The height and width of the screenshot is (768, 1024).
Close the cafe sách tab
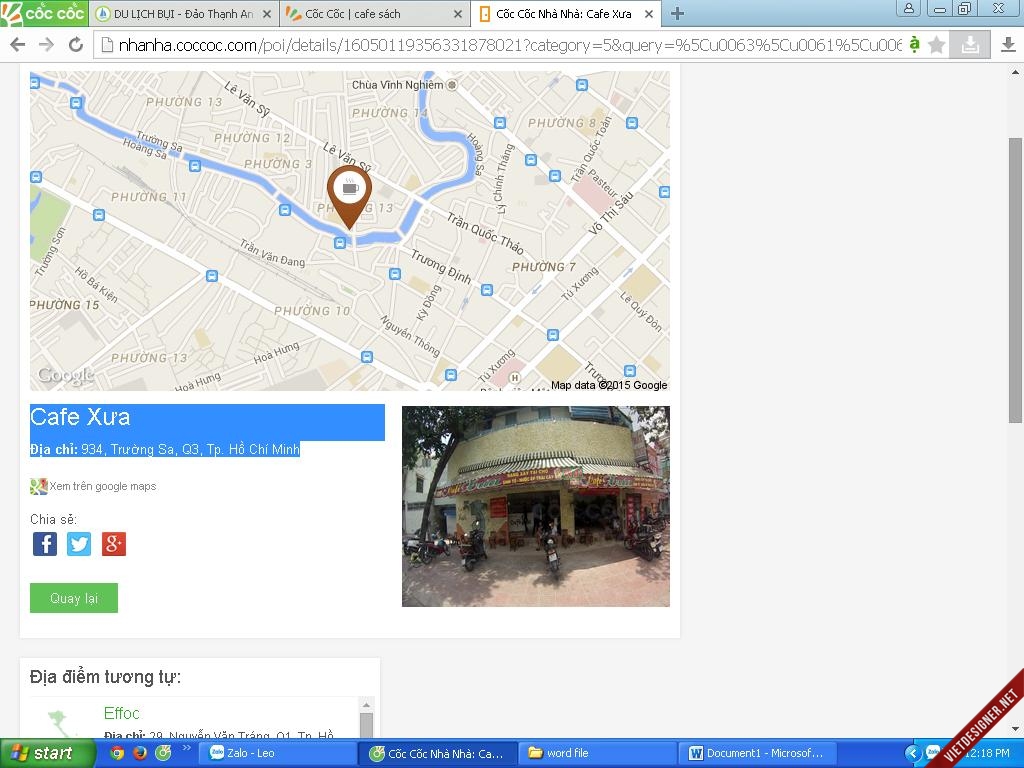tap(458, 14)
